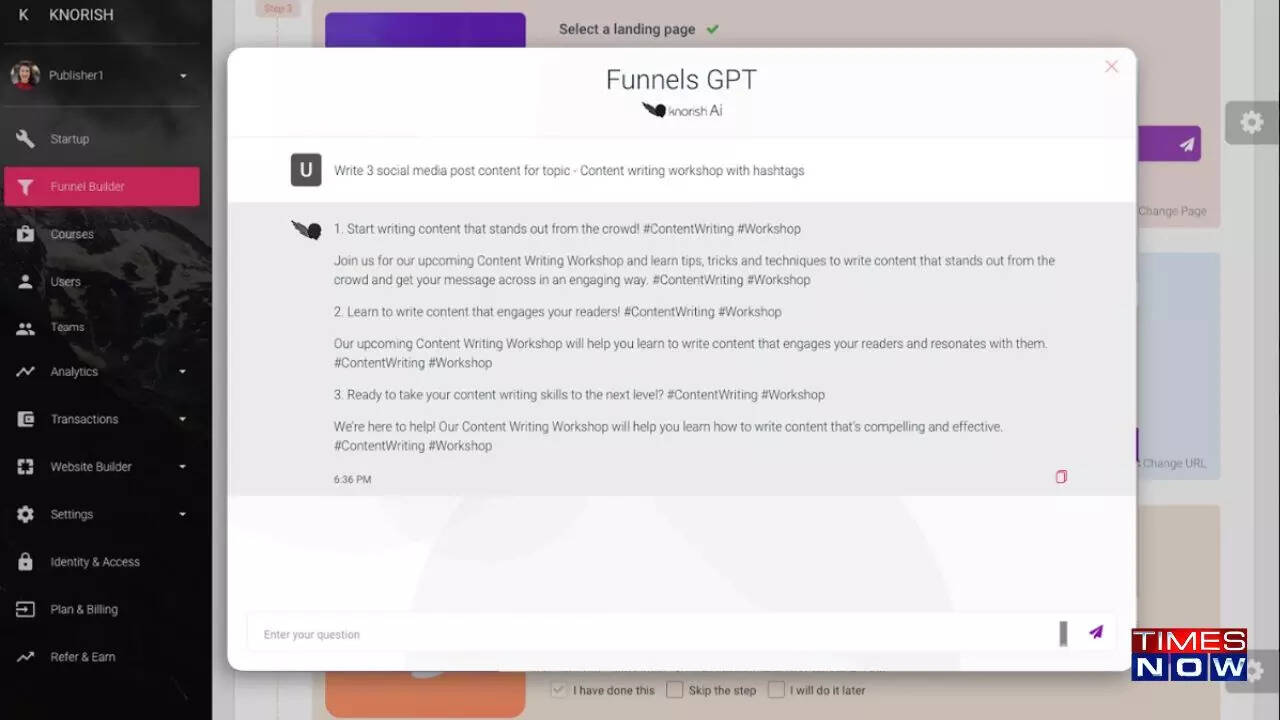Expand the Publisher1 account dropdown

click(183, 75)
